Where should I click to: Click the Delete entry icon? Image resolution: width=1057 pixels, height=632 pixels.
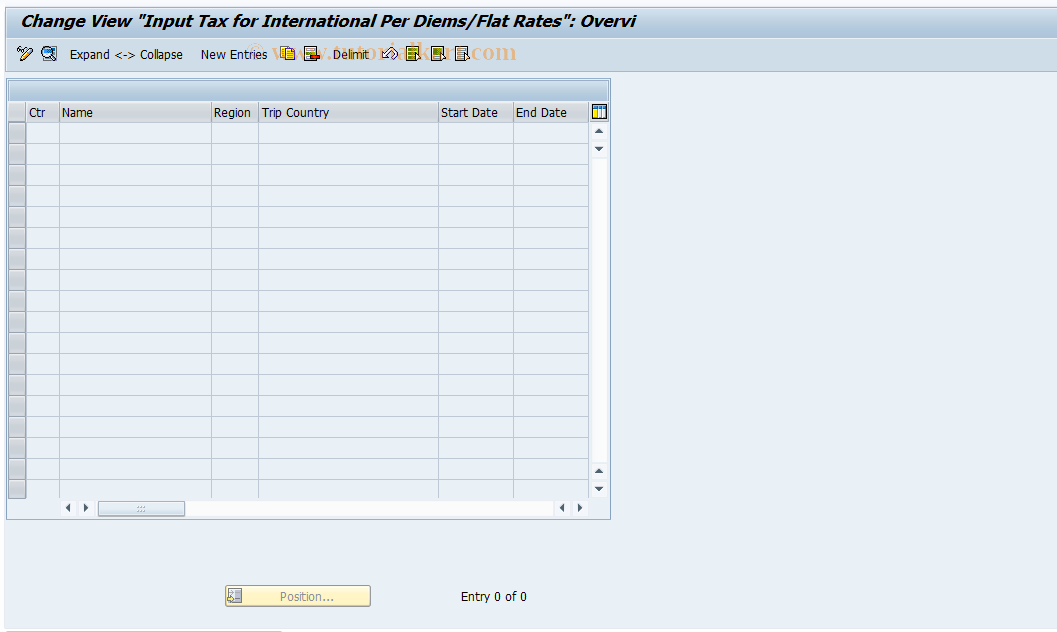[311, 54]
